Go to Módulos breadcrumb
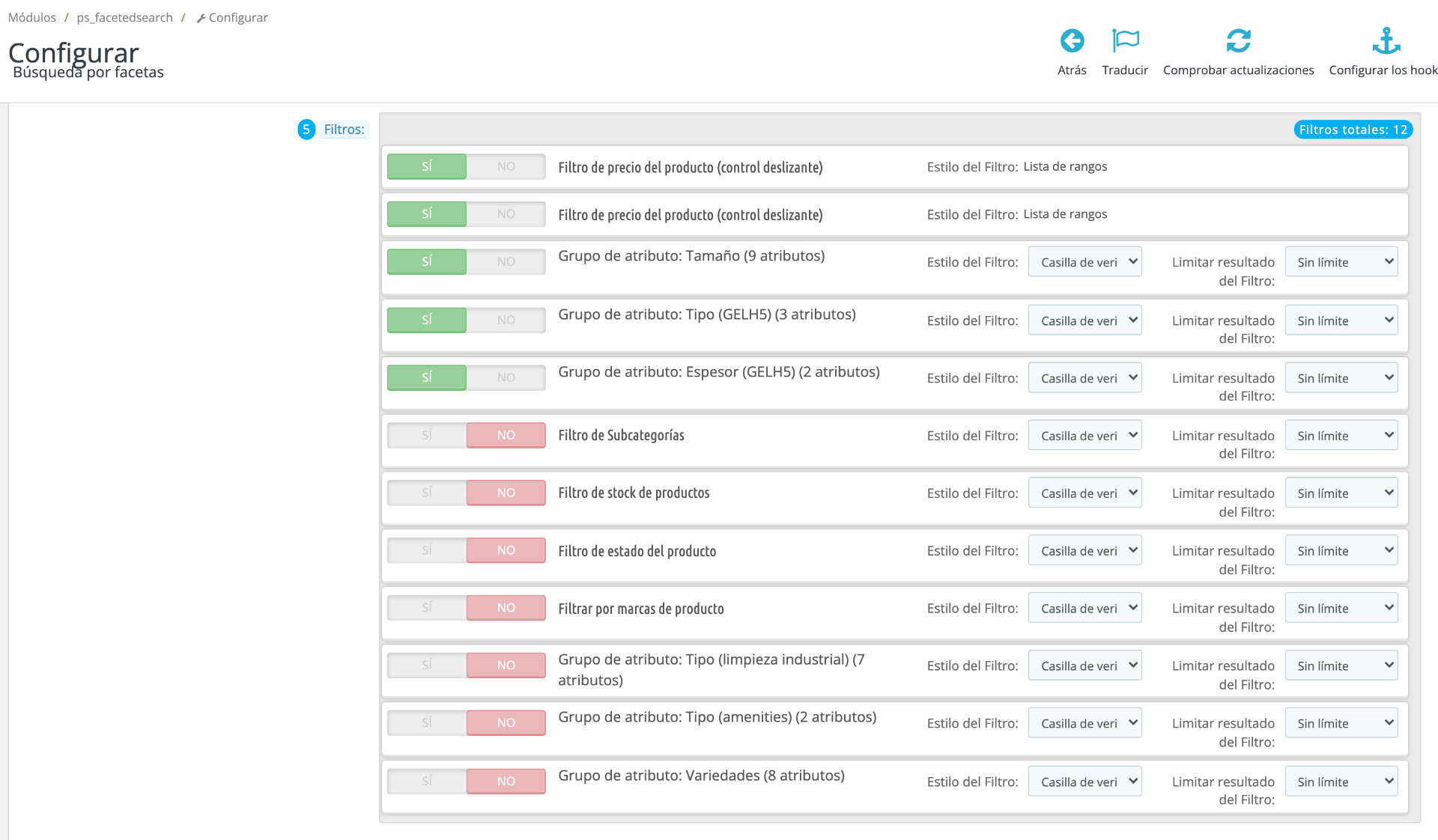 (32, 17)
